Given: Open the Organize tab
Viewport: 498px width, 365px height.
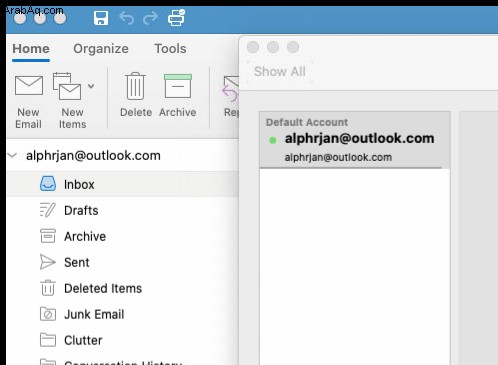Looking at the screenshot, I should (x=101, y=49).
